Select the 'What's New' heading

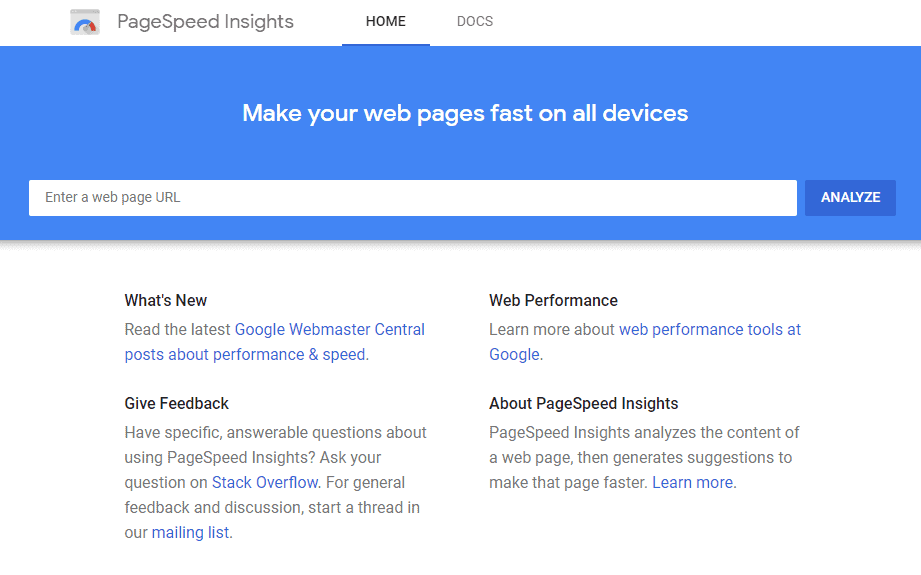(x=166, y=301)
